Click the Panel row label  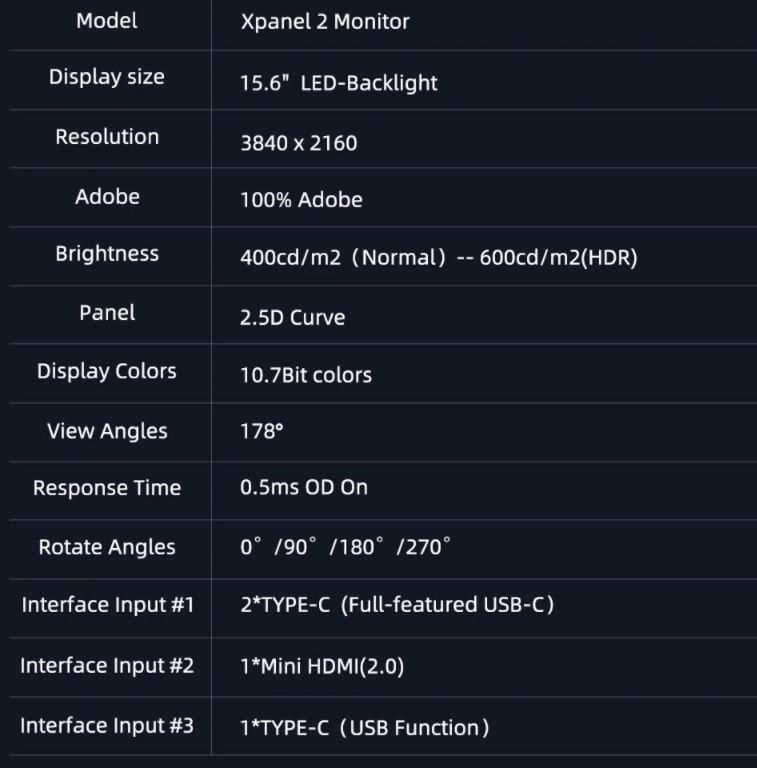click(x=107, y=312)
